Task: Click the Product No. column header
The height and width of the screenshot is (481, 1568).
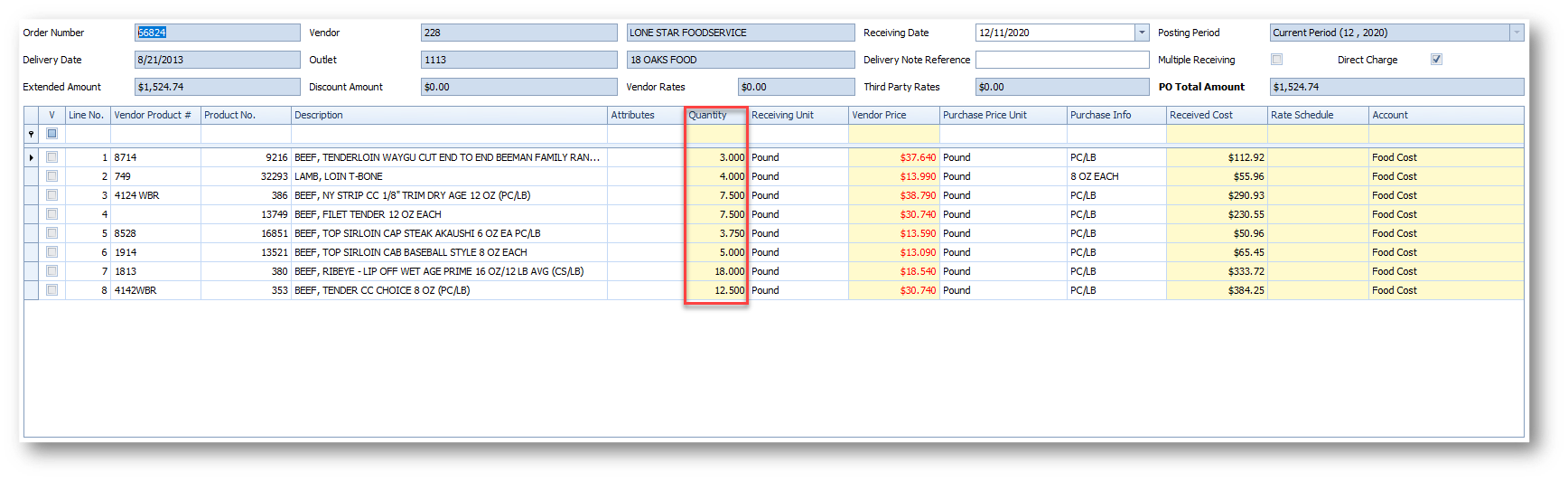Action: pos(246,116)
